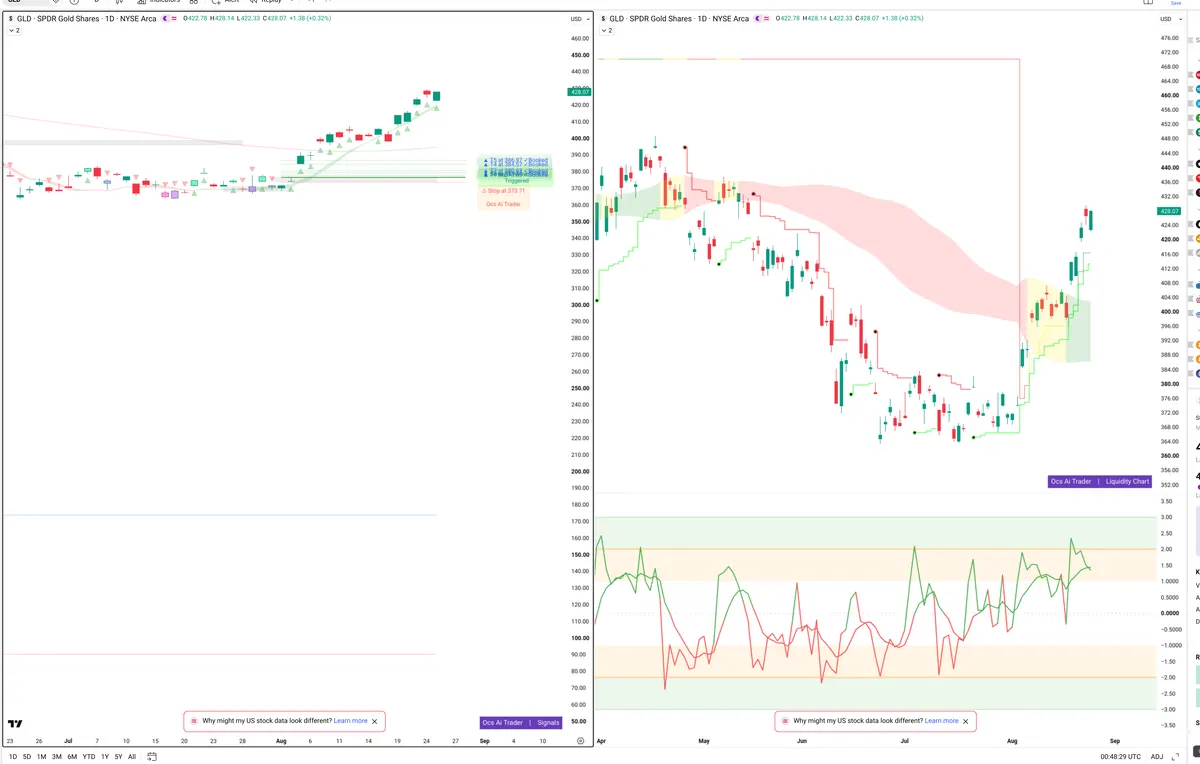
Task: Select the 5D time range
Action: [27, 757]
